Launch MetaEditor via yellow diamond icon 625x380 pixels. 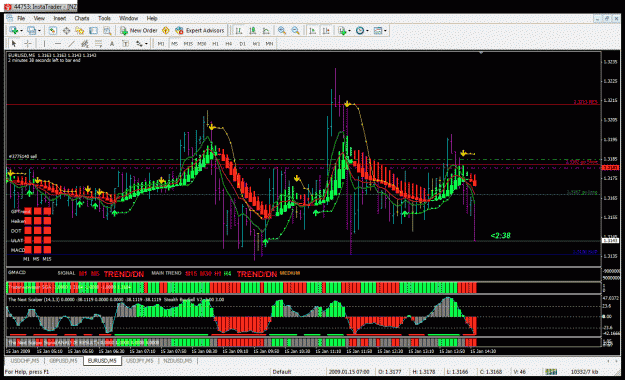[x=166, y=30]
